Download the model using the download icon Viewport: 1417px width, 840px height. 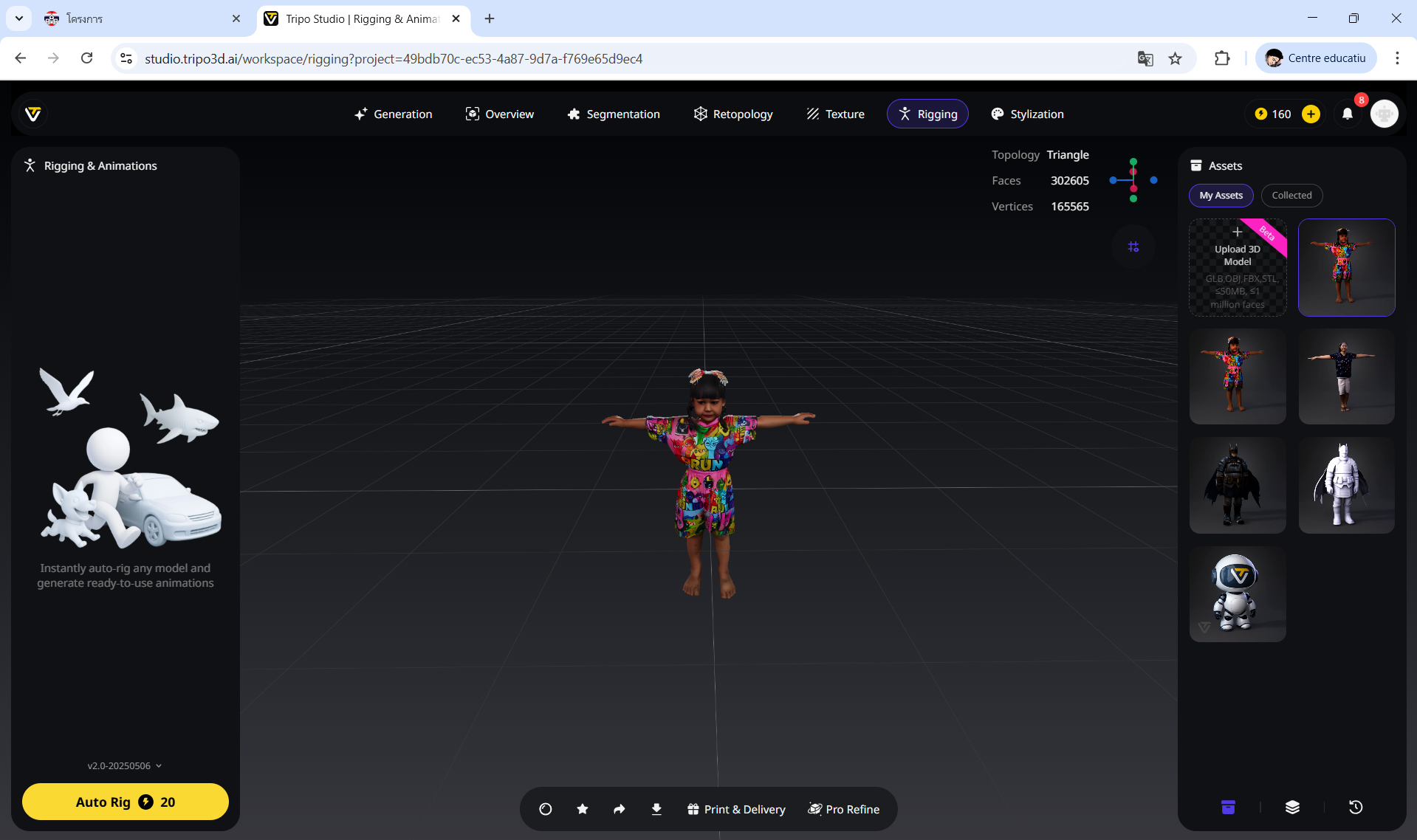point(656,809)
